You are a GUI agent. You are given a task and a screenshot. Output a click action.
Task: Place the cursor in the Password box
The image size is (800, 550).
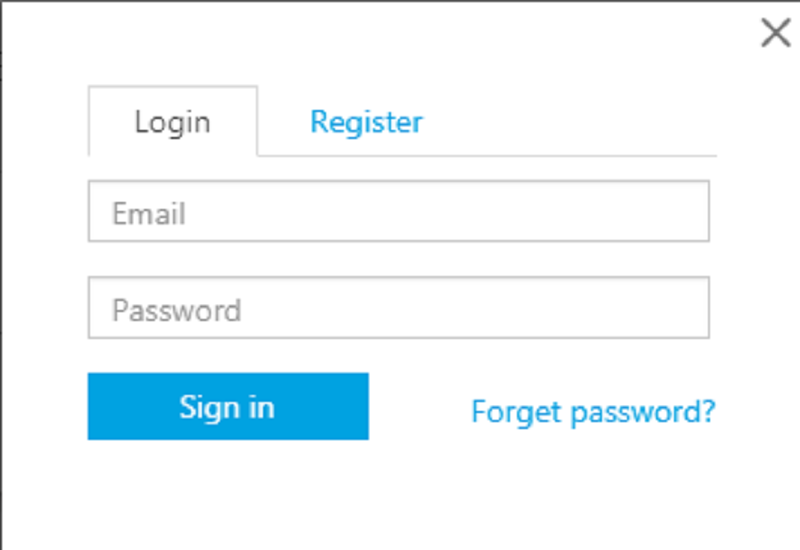pyautogui.click(x=398, y=307)
